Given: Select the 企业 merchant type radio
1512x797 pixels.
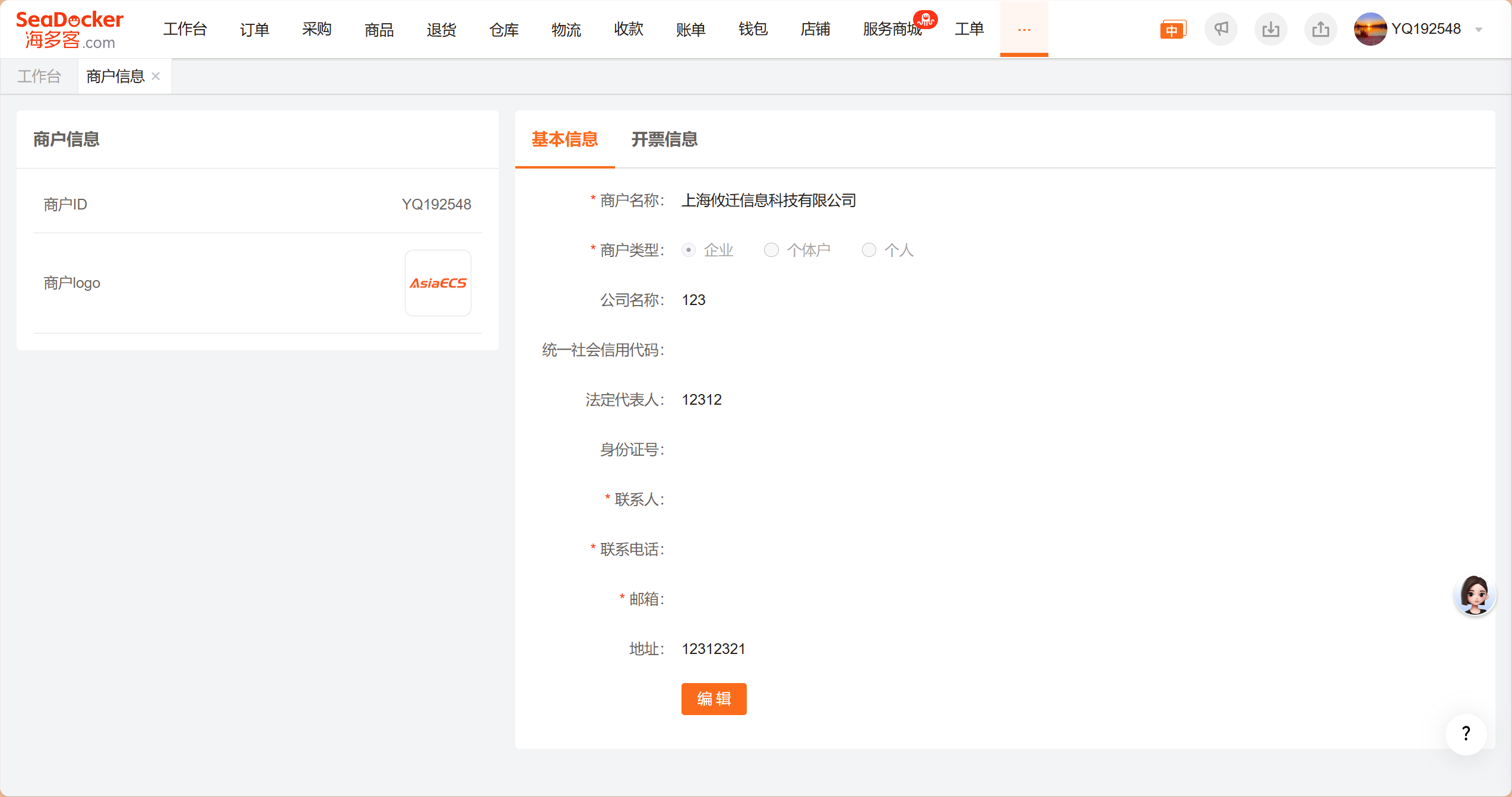Looking at the screenshot, I should tap(689, 250).
